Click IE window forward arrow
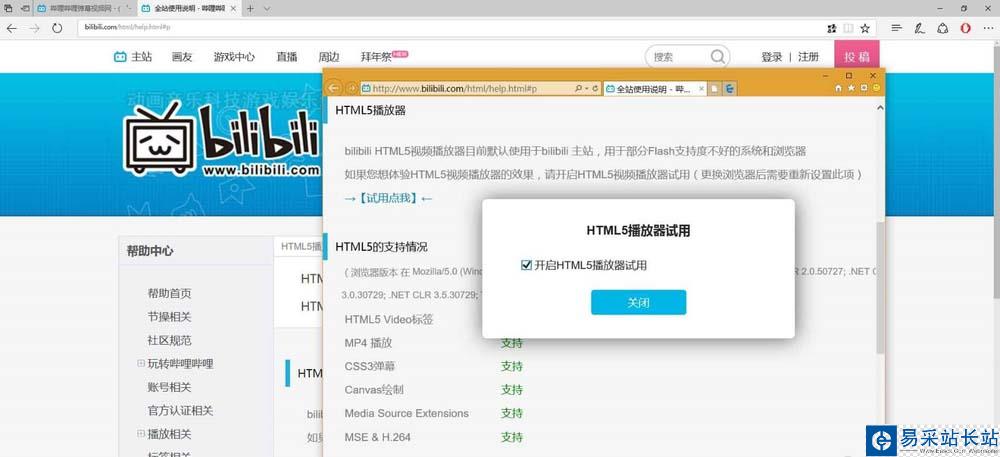This screenshot has width=1000, height=457. click(351, 89)
